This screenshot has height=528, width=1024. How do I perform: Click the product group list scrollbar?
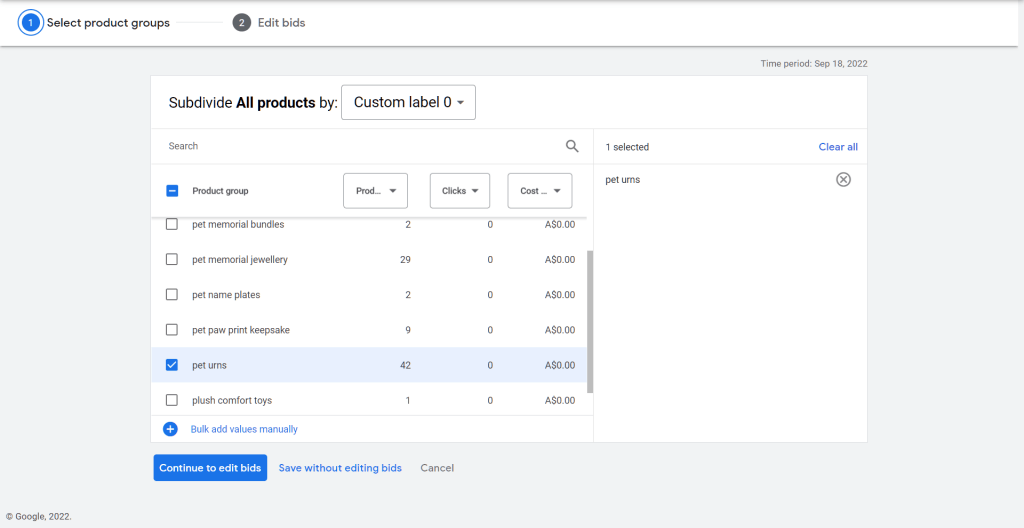tap(589, 320)
